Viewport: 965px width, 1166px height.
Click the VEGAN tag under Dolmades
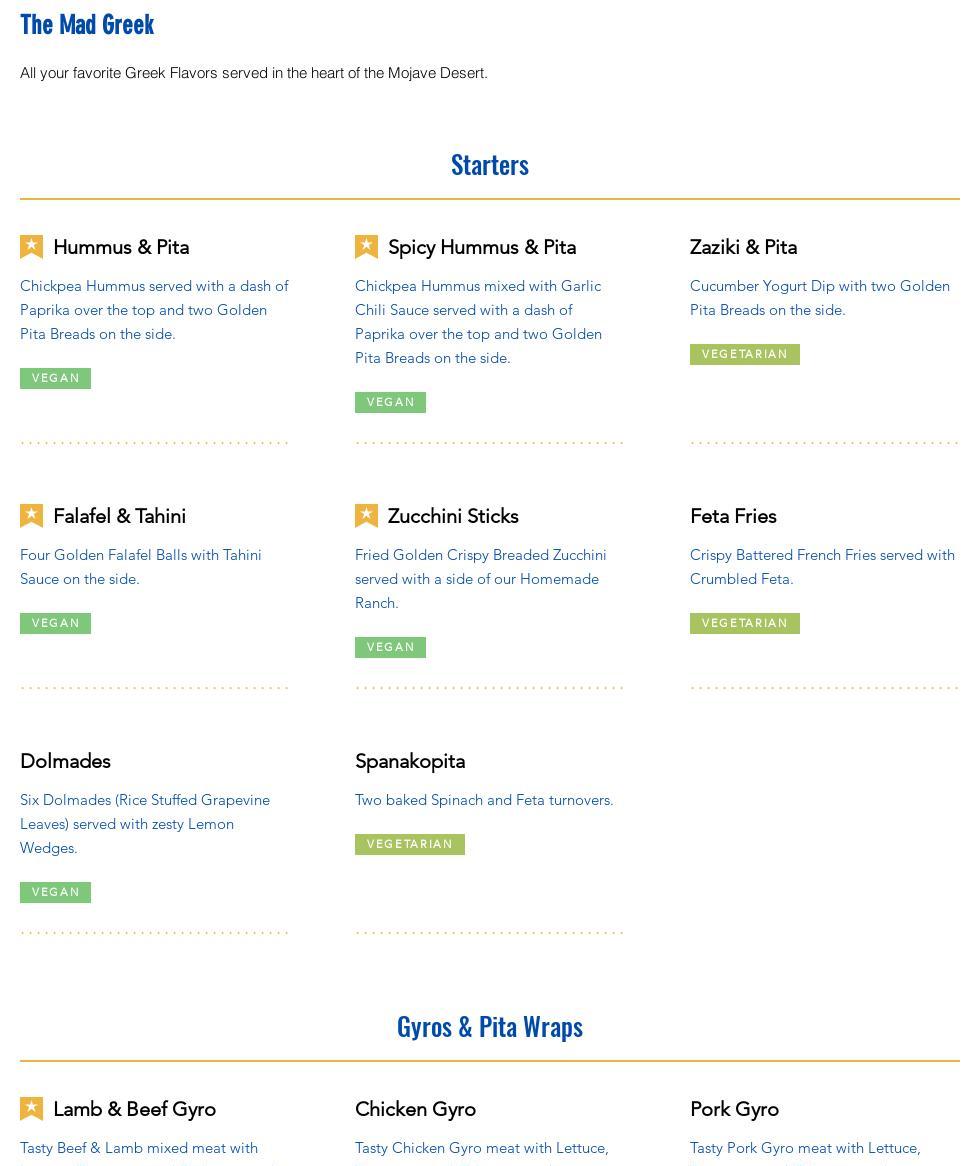[55, 892]
